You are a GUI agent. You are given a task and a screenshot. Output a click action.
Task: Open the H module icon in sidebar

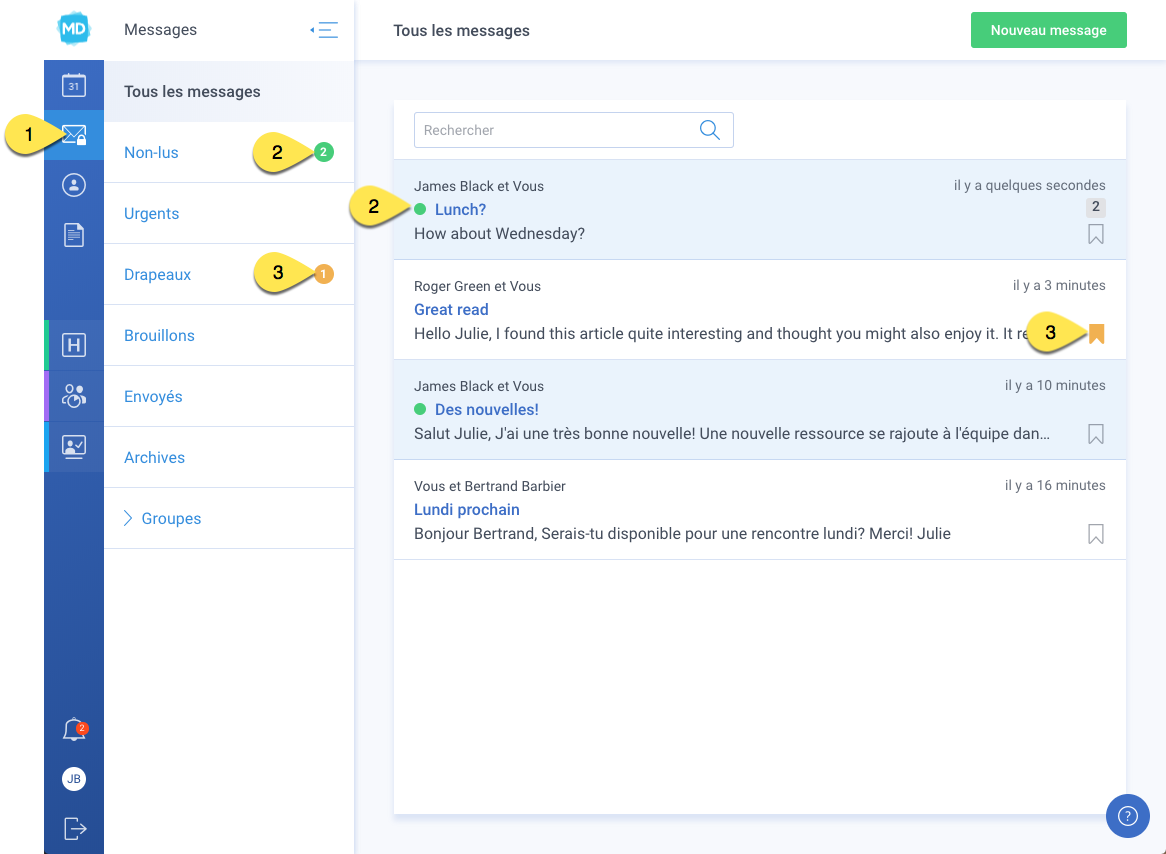pyautogui.click(x=74, y=345)
